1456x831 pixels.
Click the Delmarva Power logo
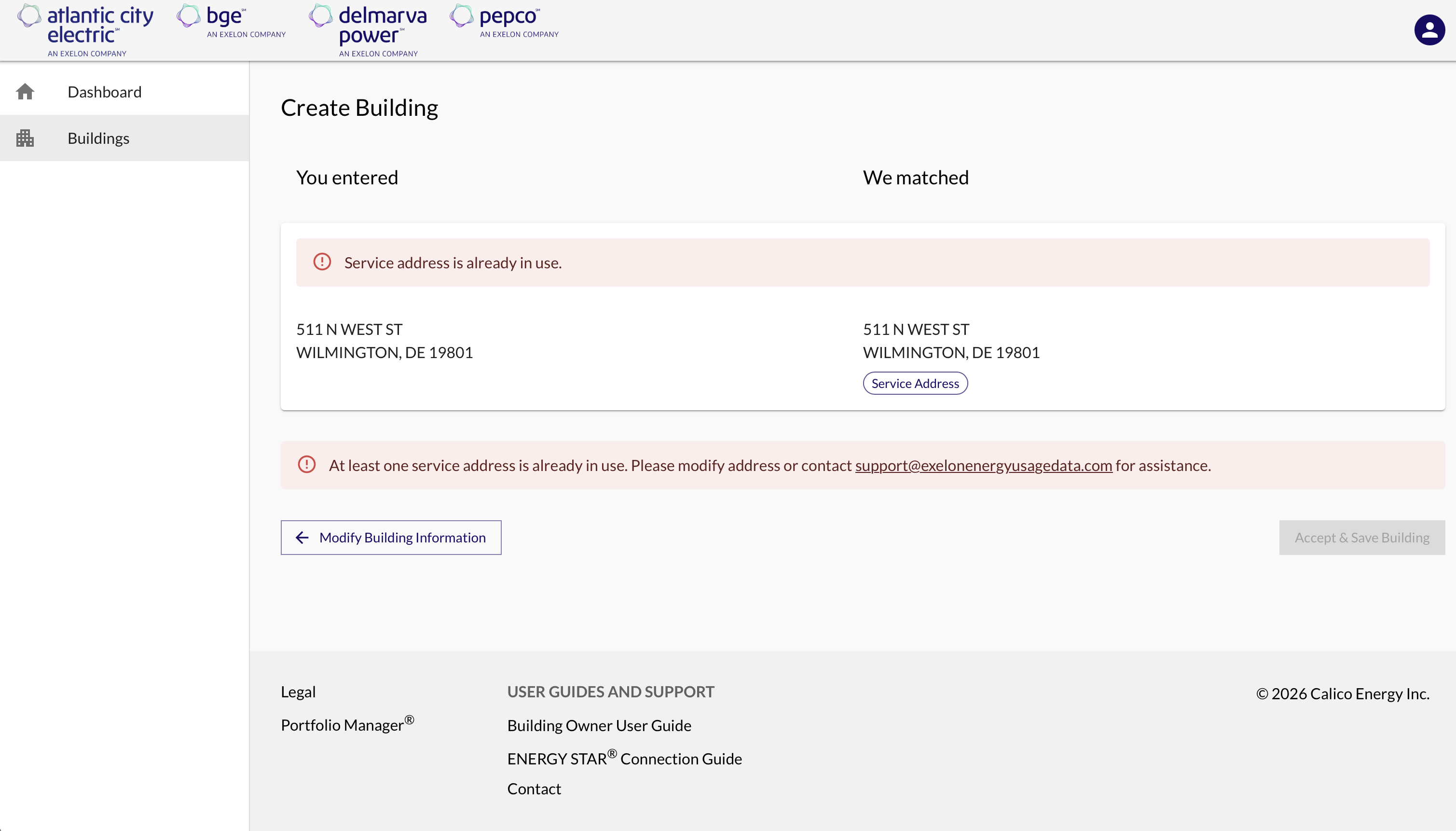pos(368,30)
